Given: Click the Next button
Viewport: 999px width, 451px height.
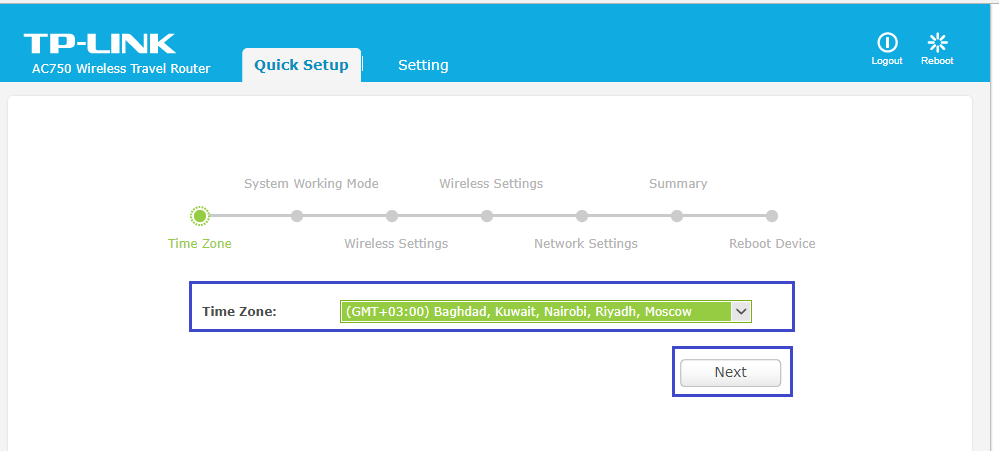Looking at the screenshot, I should click(730, 373).
